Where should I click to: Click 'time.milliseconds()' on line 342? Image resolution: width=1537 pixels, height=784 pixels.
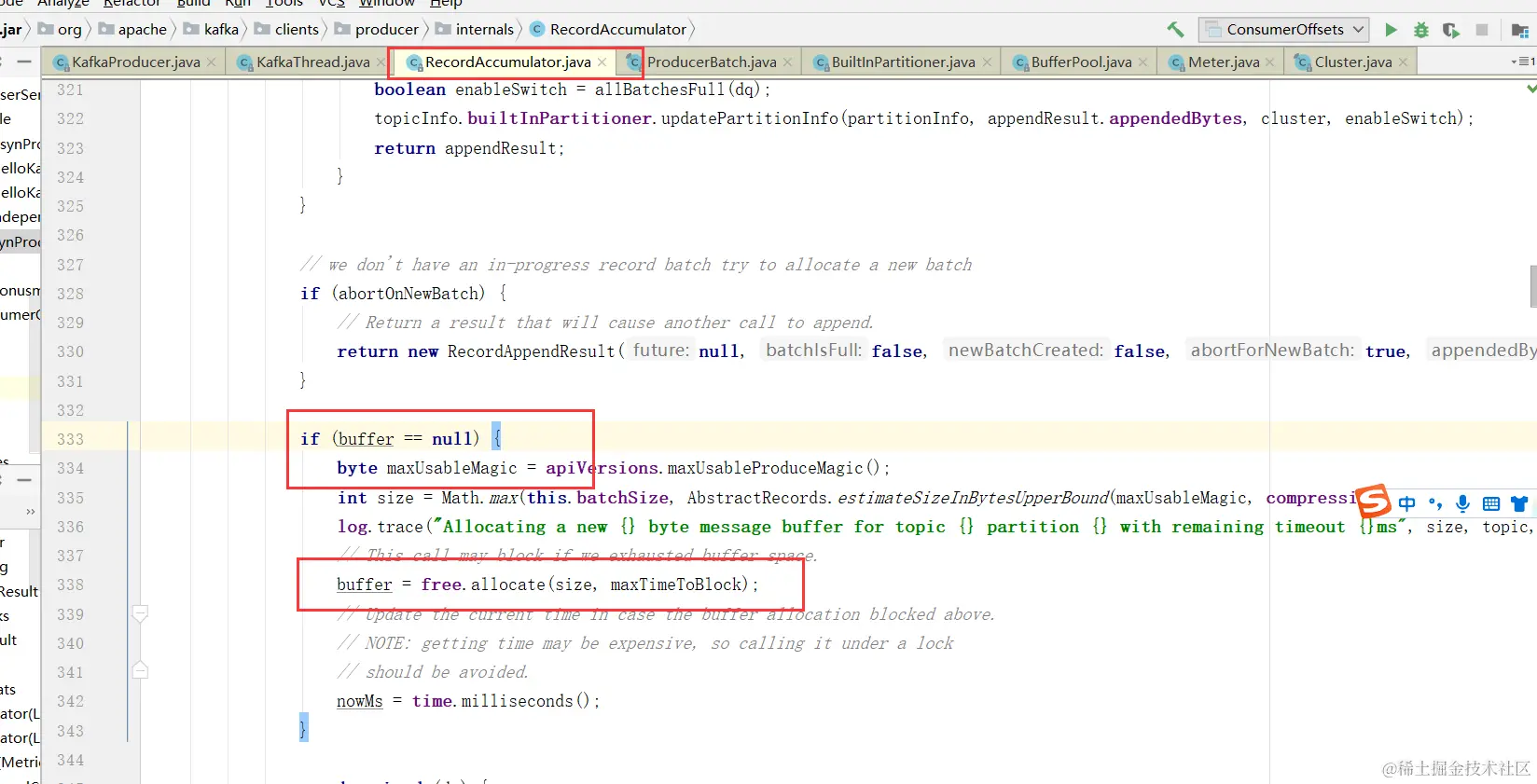pyautogui.click(x=500, y=701)
